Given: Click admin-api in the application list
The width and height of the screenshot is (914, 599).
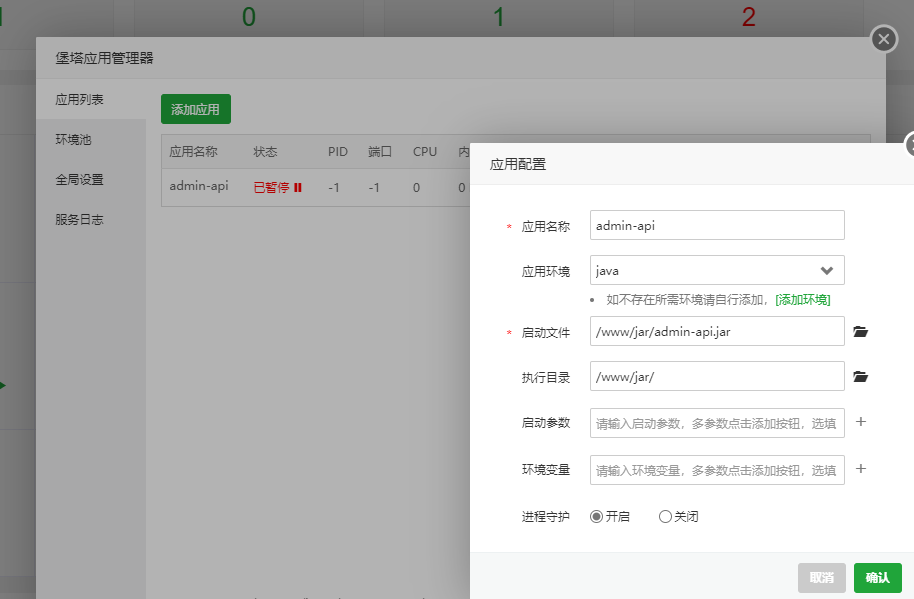Looking at the screenshot, I should click(x=199, y=186).
